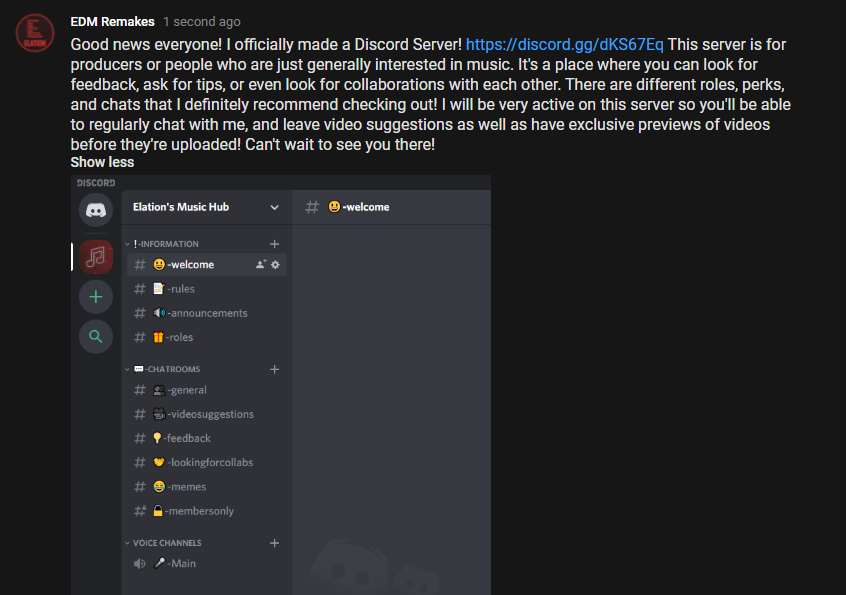Image resolution: width=846 pixels, height=595 pixels.
Task: Click the hash icon beside rules
Action: [140, 289]
